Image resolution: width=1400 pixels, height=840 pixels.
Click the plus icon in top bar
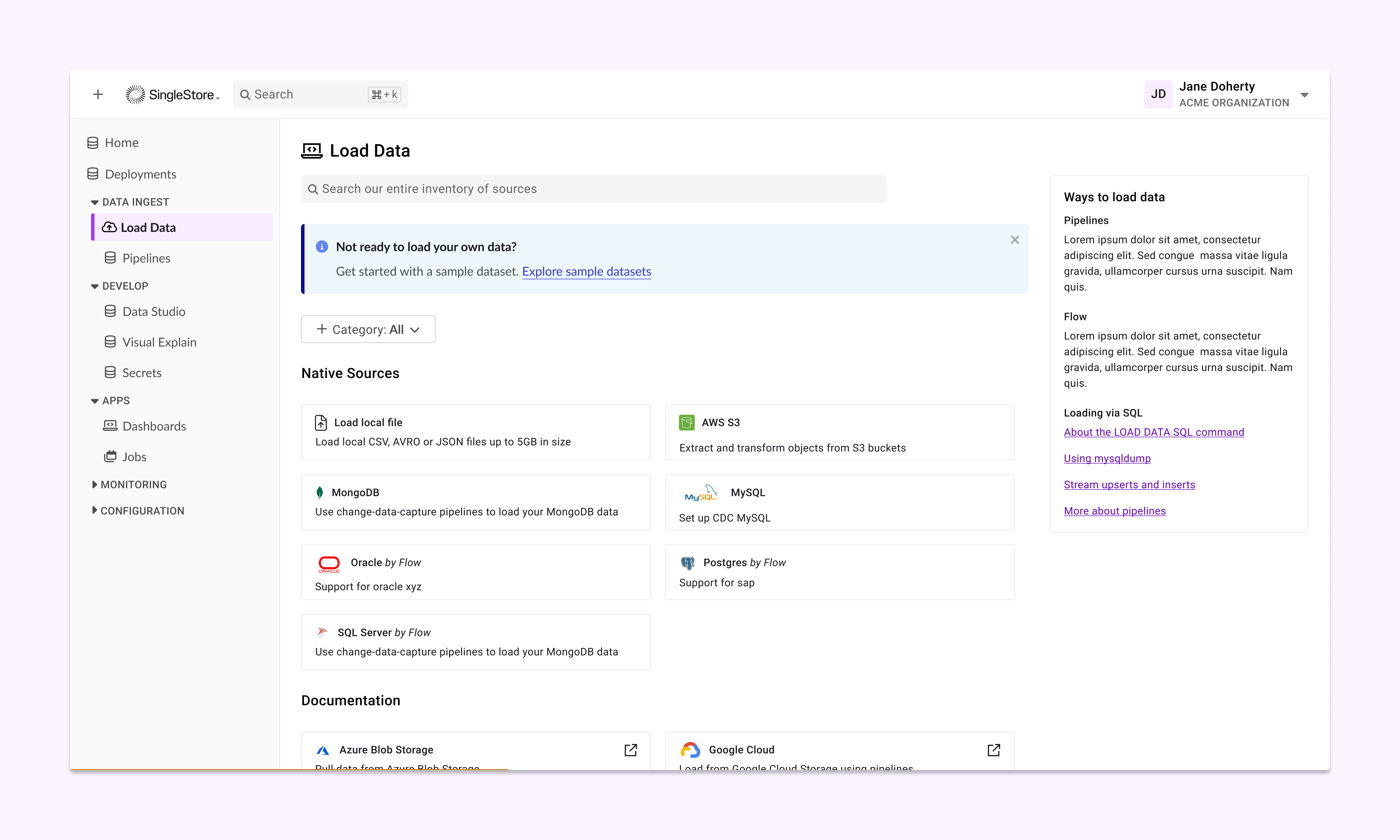click(98, 94)
